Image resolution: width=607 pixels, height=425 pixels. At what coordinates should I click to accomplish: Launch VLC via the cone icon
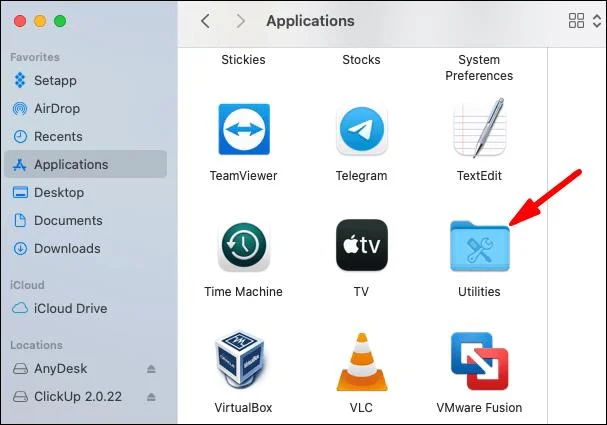click(x=362, y=362)
